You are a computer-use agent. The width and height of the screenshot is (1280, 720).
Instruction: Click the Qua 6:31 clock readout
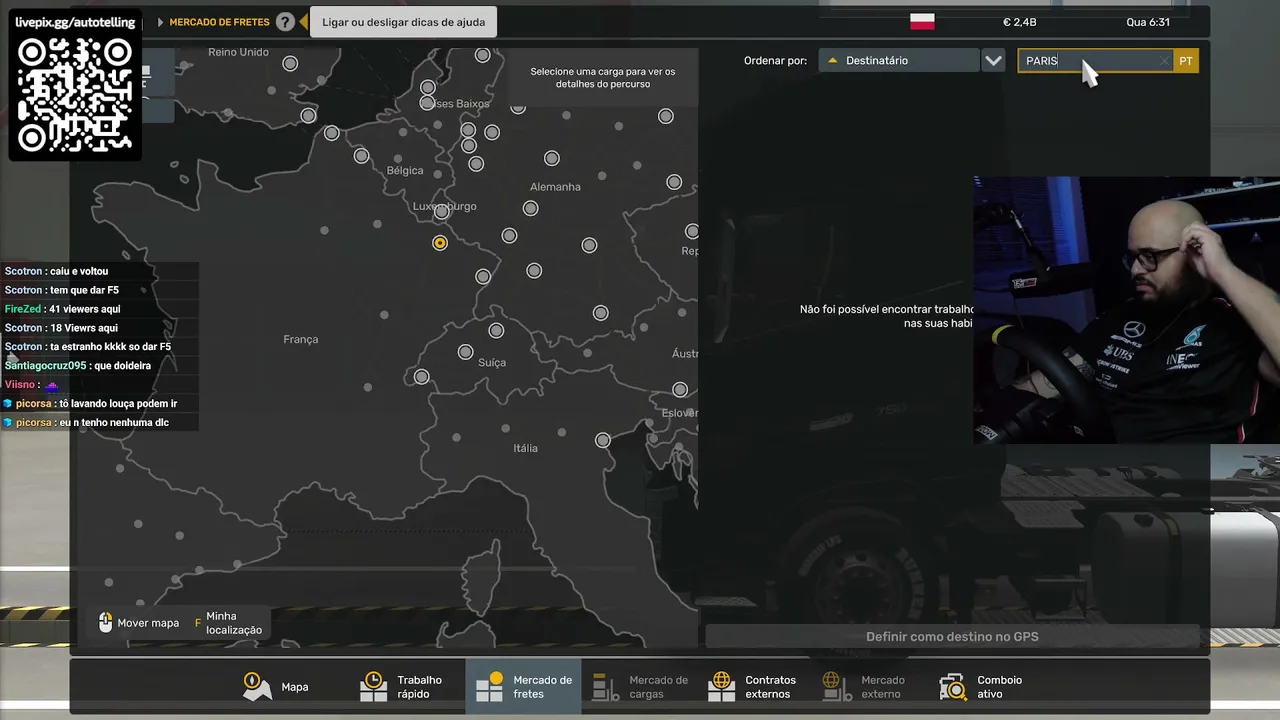point(1148,22)
